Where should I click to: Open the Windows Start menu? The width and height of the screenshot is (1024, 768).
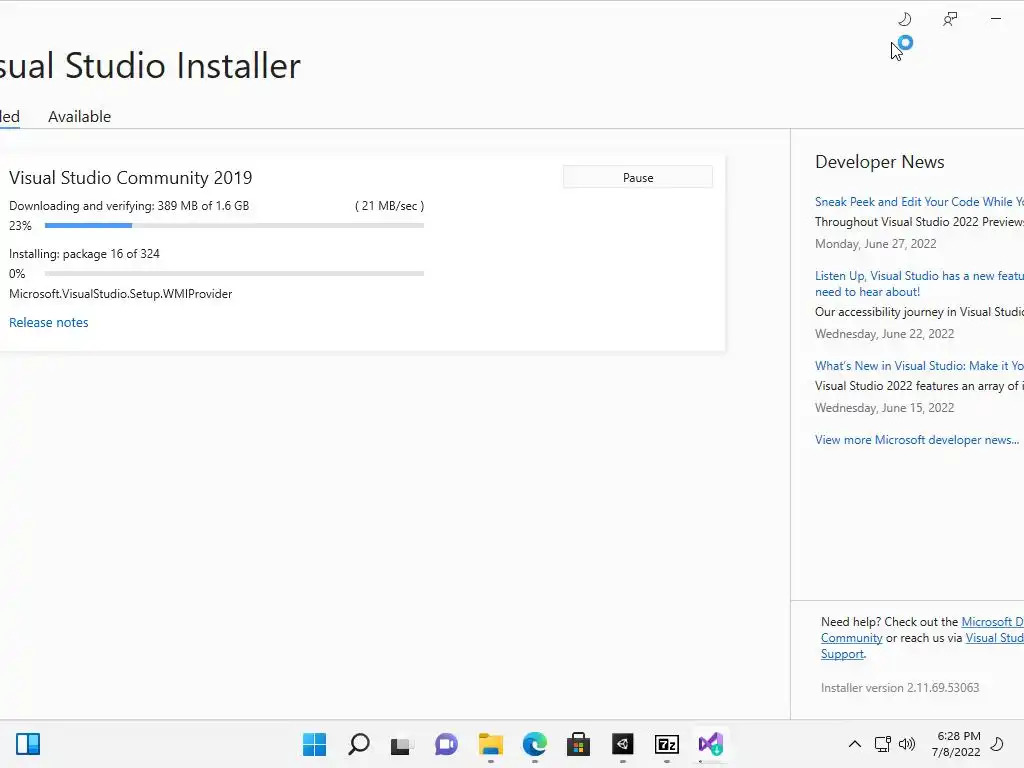314,744
